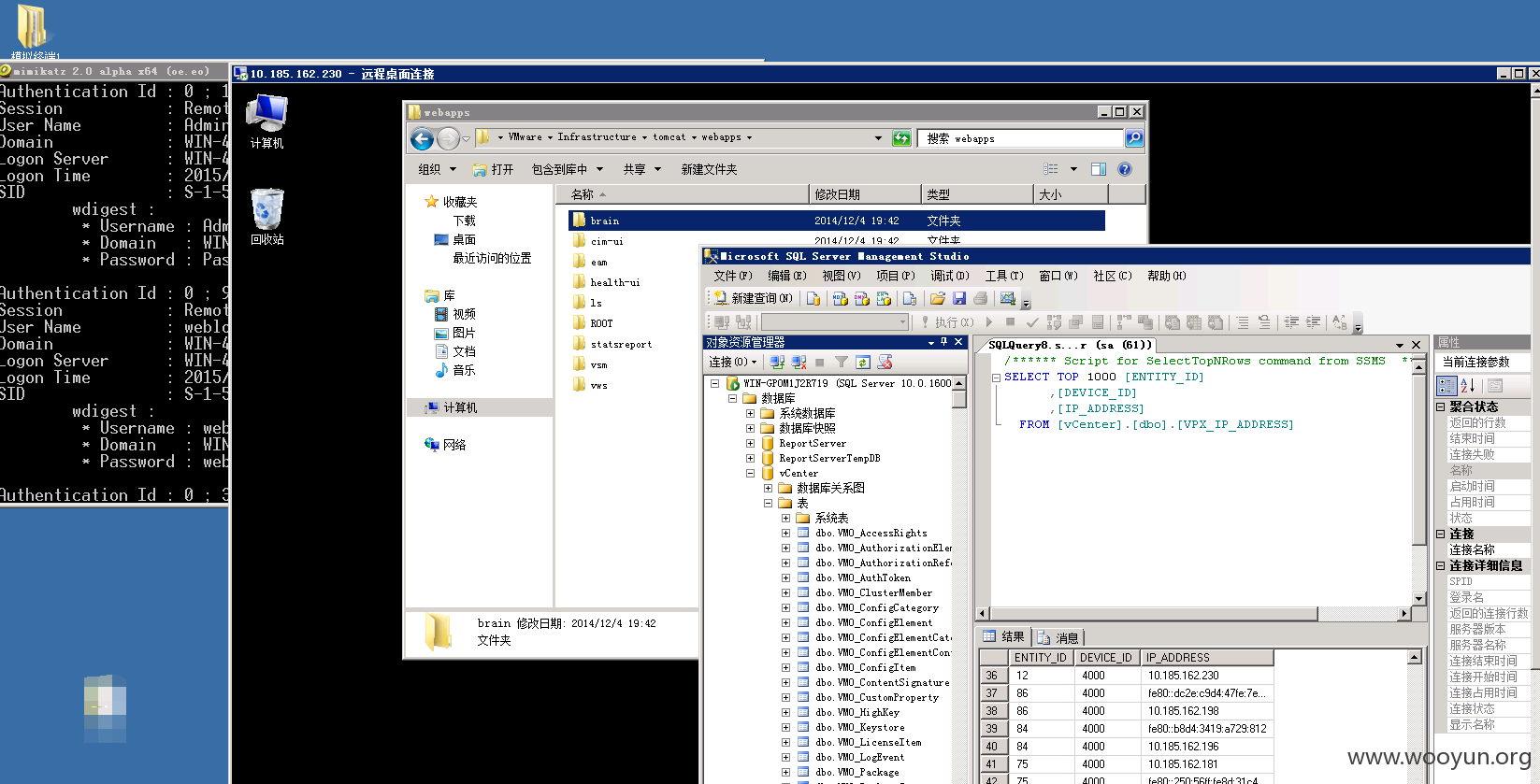Toggle the preview pane in Explorer
Screen dimensions: 1540x784
pos(1099,169)
